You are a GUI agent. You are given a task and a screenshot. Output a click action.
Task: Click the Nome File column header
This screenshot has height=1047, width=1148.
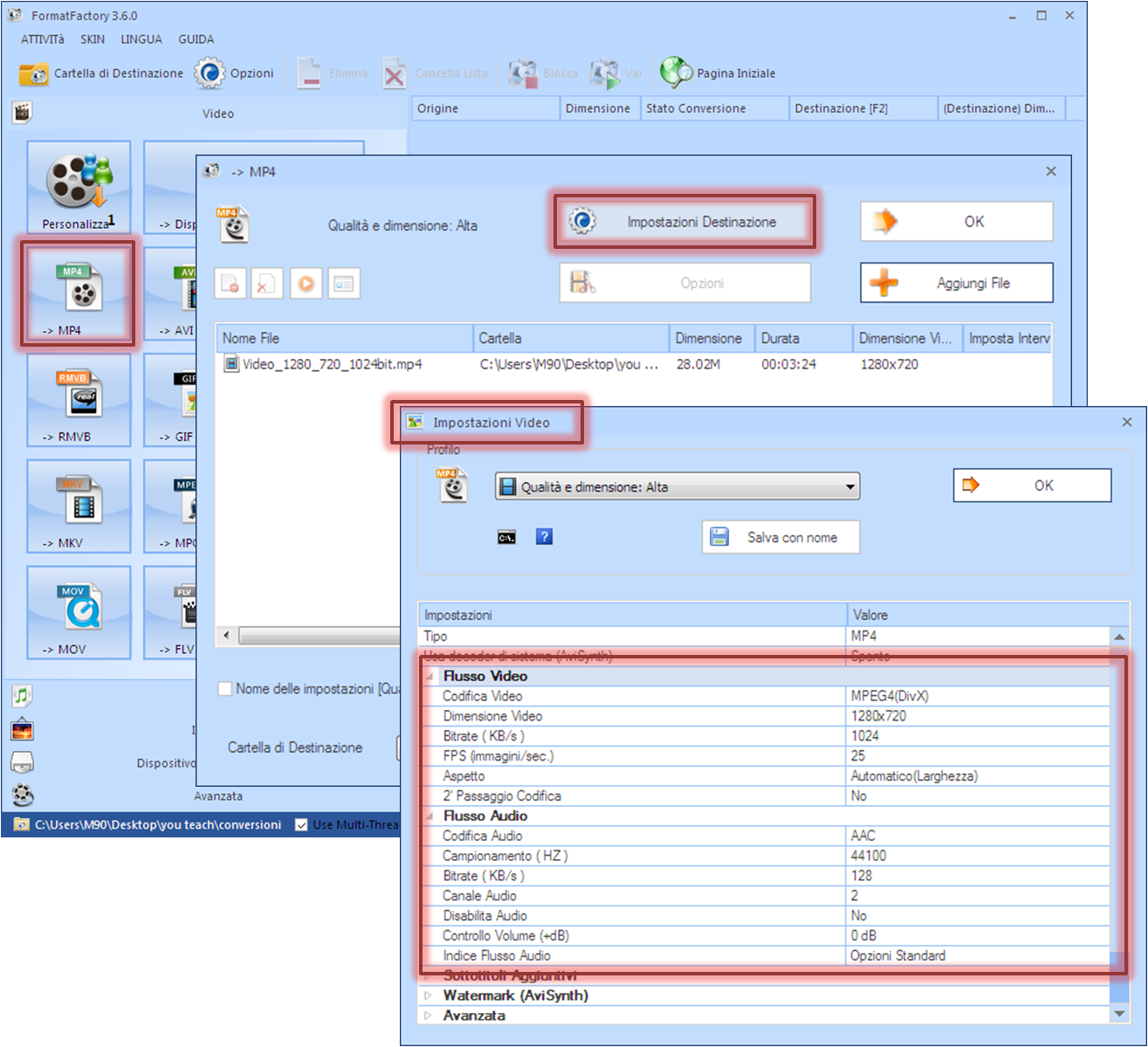[344, 338]
